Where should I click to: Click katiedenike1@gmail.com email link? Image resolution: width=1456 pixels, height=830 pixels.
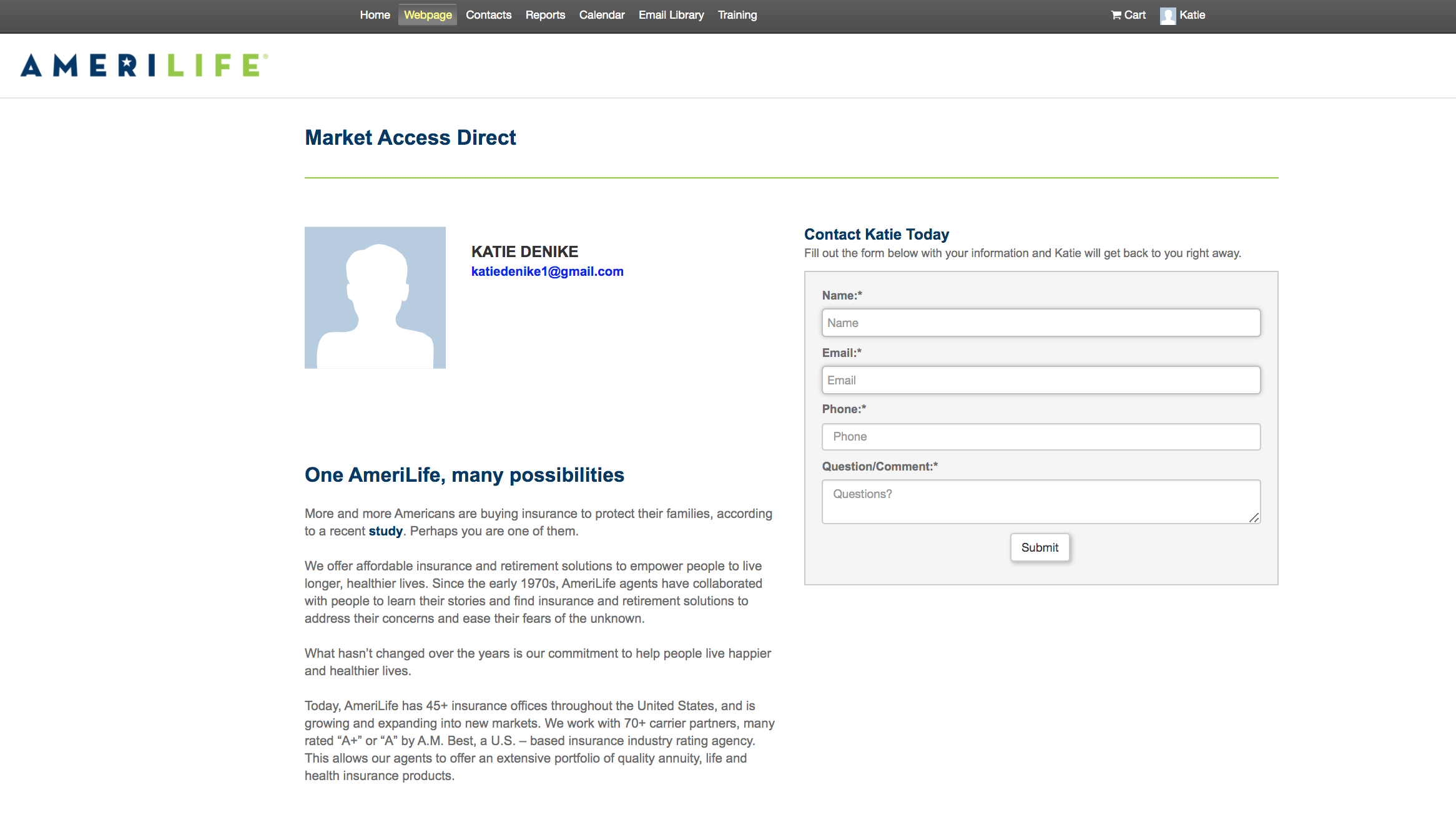(x=547, y=271)
